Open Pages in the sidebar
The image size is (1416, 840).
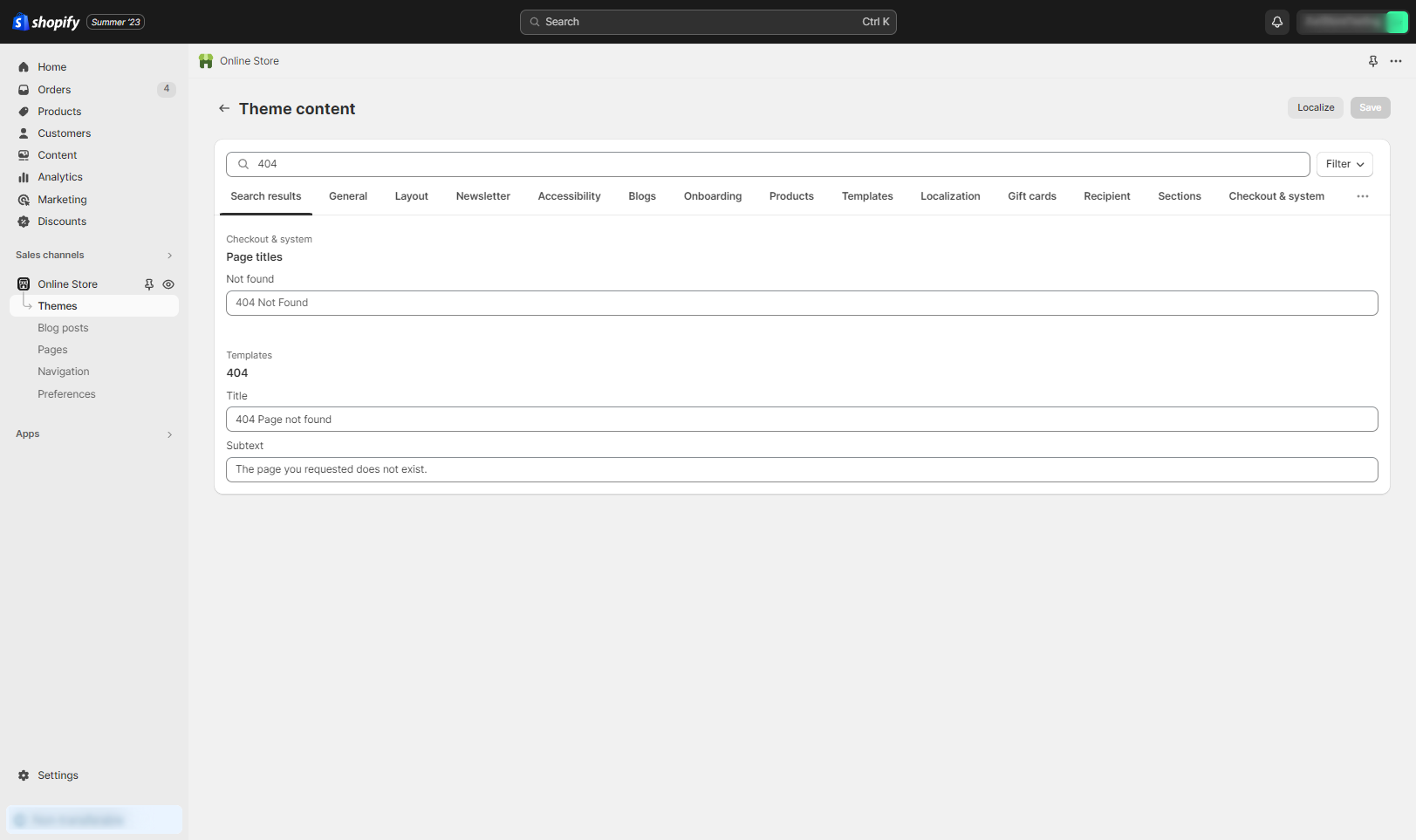point(52,350)
